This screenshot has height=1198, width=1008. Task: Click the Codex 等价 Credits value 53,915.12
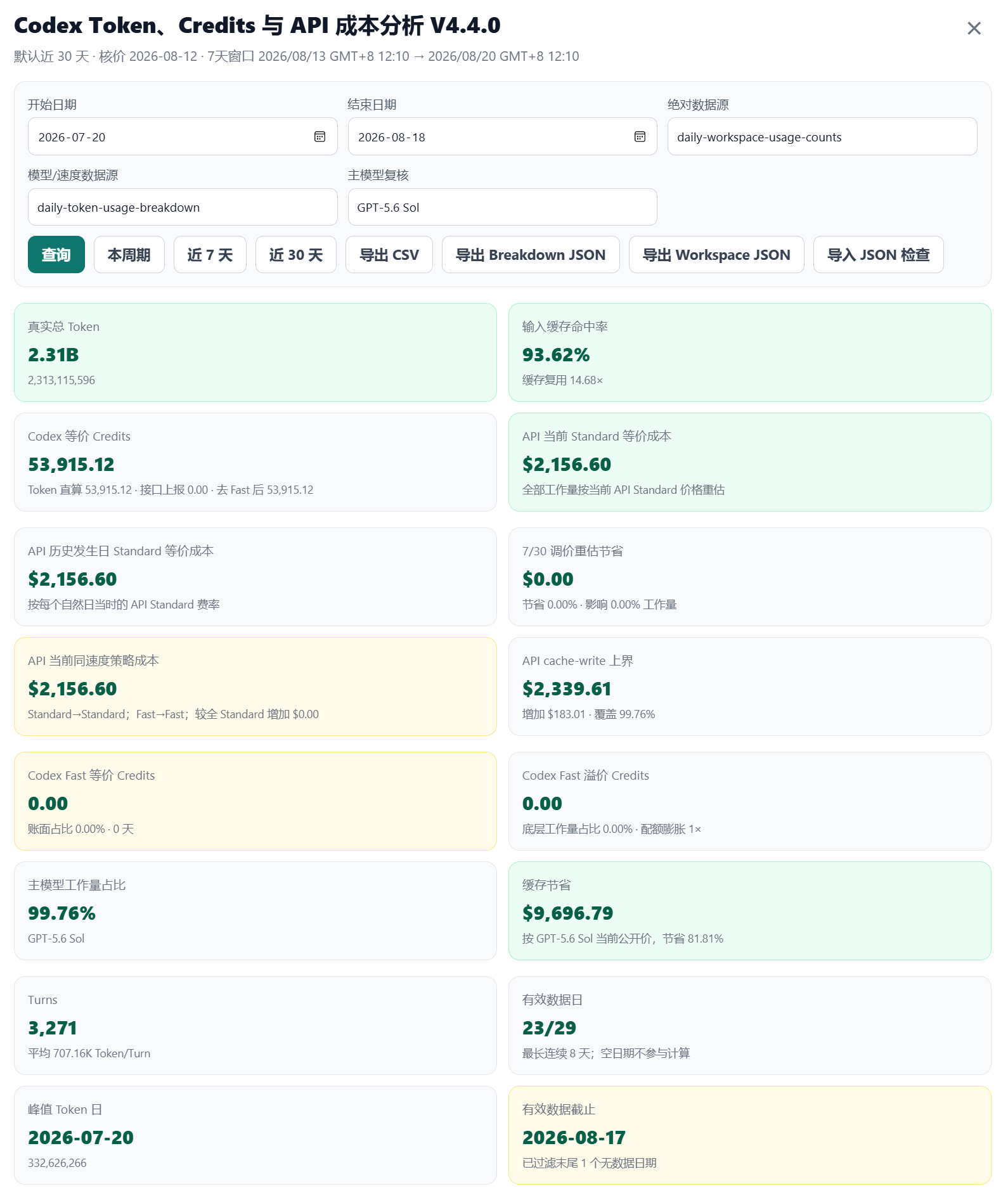click(x=71, y=465)
